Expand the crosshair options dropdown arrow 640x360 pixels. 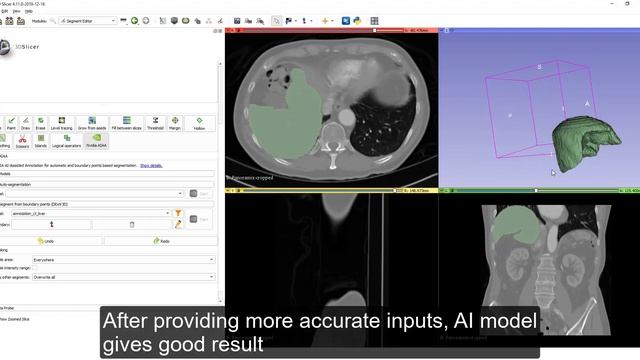pos(332,20)
